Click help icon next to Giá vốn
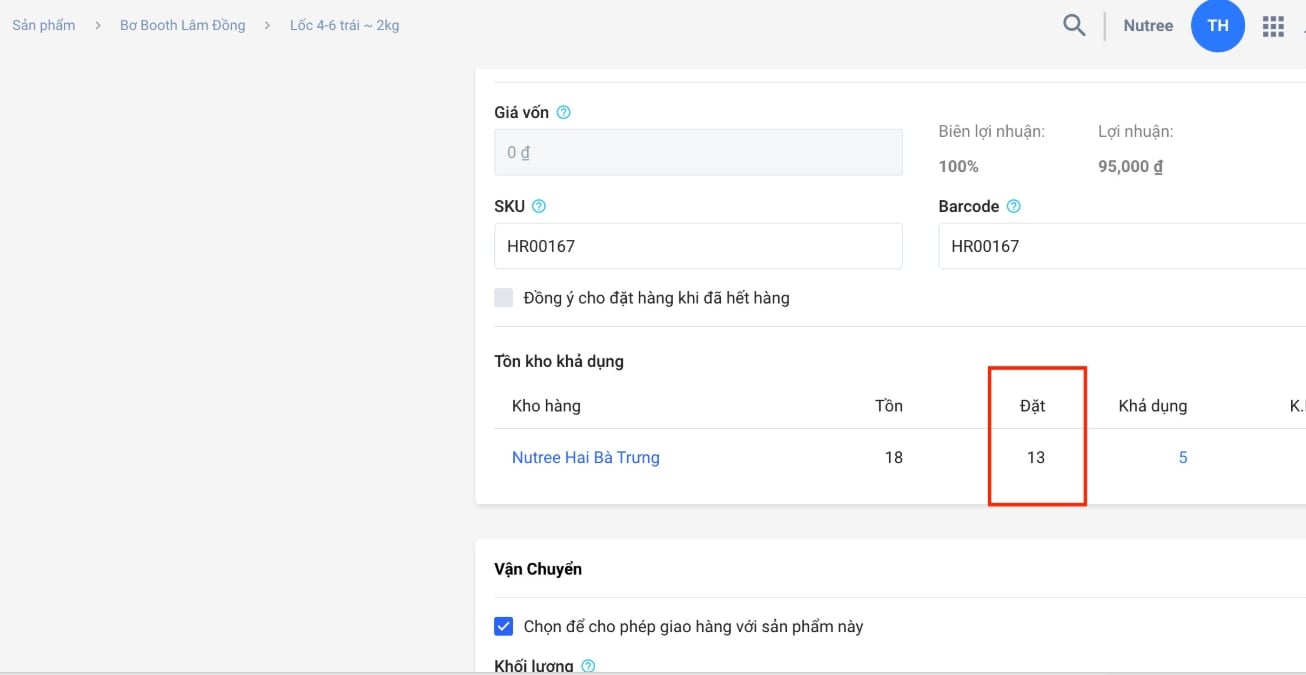 tap(563, 113)
